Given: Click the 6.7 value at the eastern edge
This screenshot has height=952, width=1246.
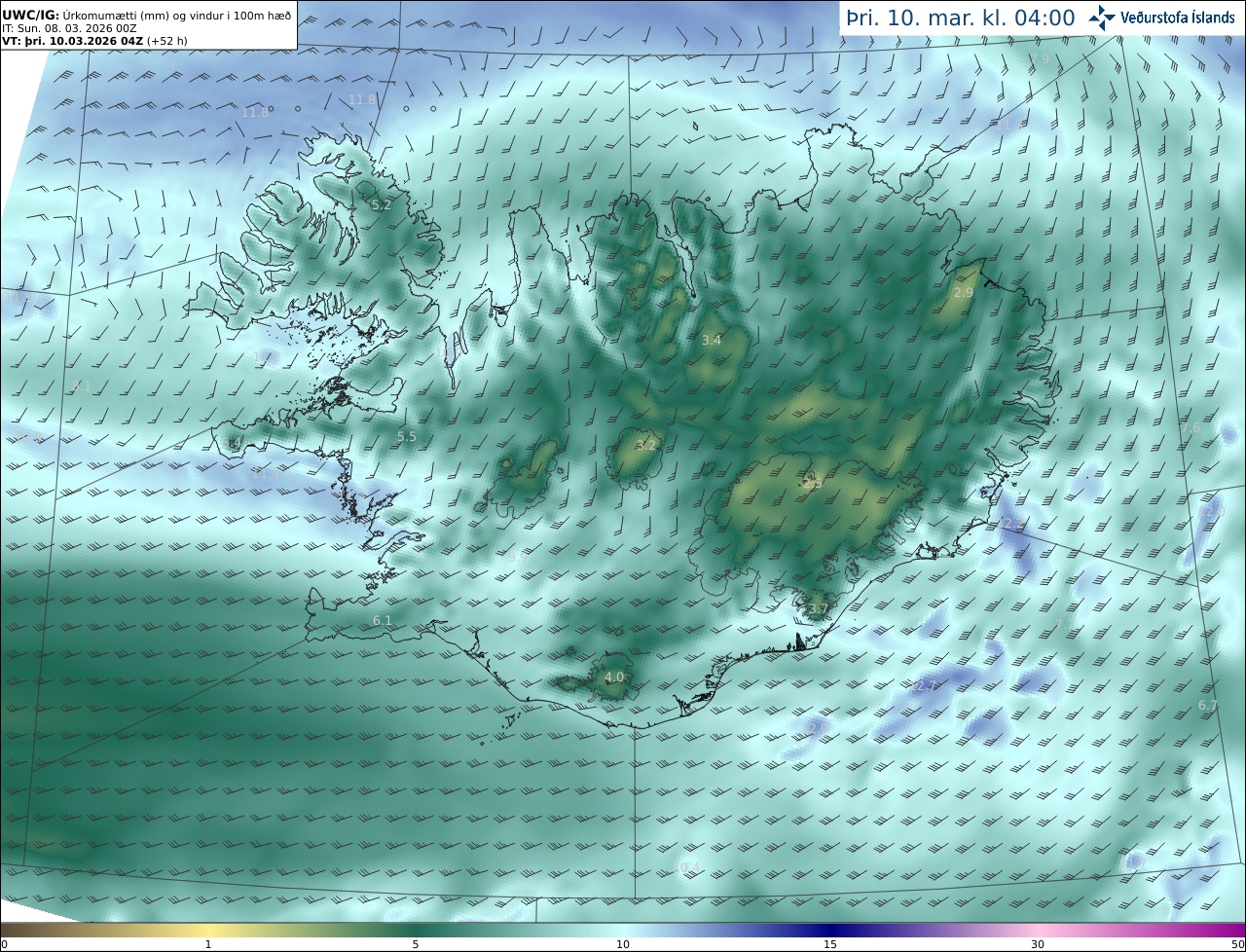Looking at the screenshot, I should tap(1208, 706).
